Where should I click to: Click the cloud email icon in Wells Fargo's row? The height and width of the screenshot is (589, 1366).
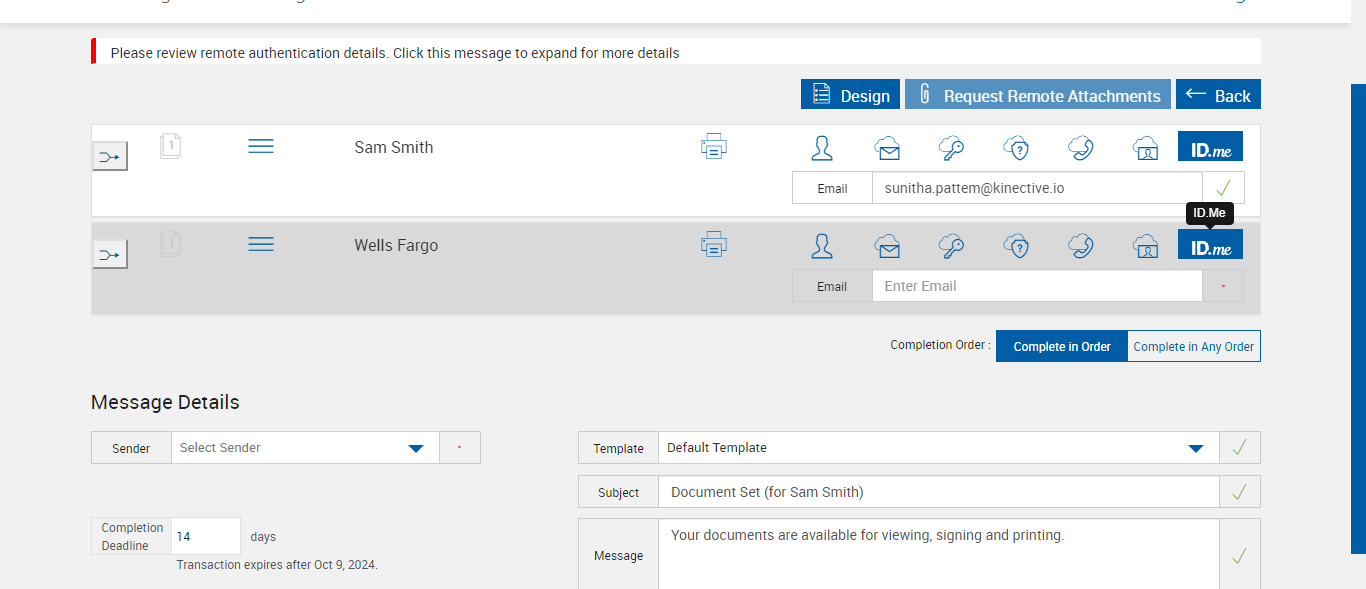click(887, 246)
